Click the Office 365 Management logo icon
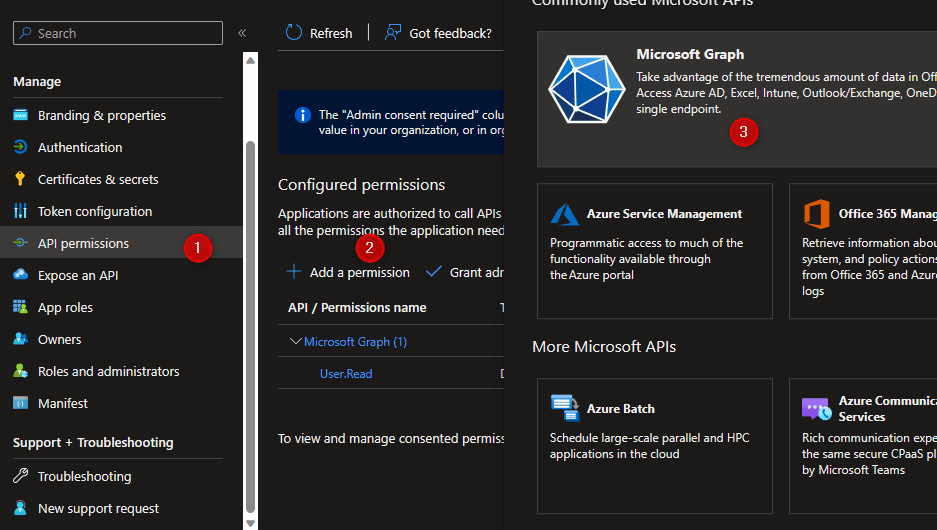The width and height of the screenshot is (937, 530). [816, 214]
